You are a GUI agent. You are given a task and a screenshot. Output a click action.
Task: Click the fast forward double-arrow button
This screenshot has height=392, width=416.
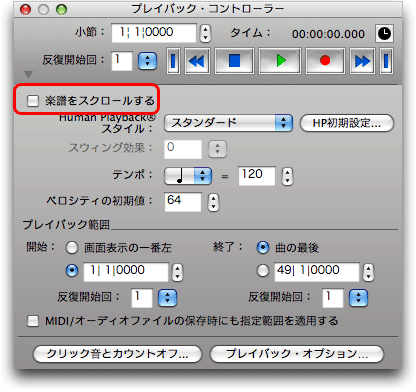(x=362, y=61)
